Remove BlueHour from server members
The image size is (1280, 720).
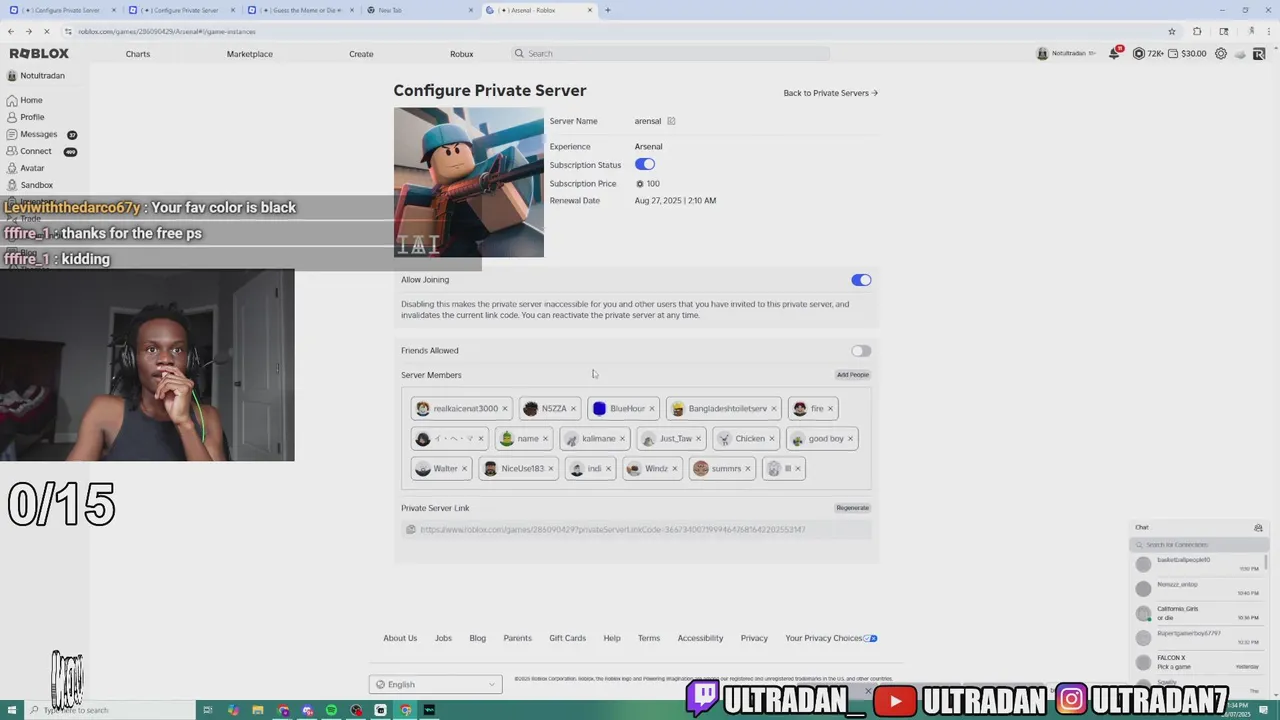pyautogui.click(x=652, y=409)
